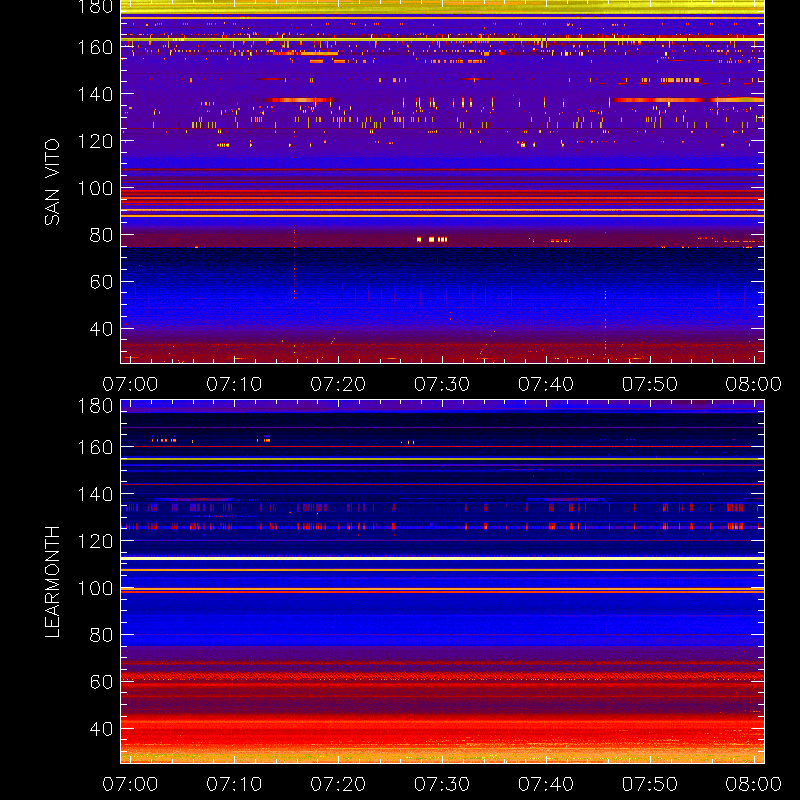800x800 pixels.
Task: Click 07:50 time label below San Vito plot
Action: pyautogui.click(x=649, y=384)
